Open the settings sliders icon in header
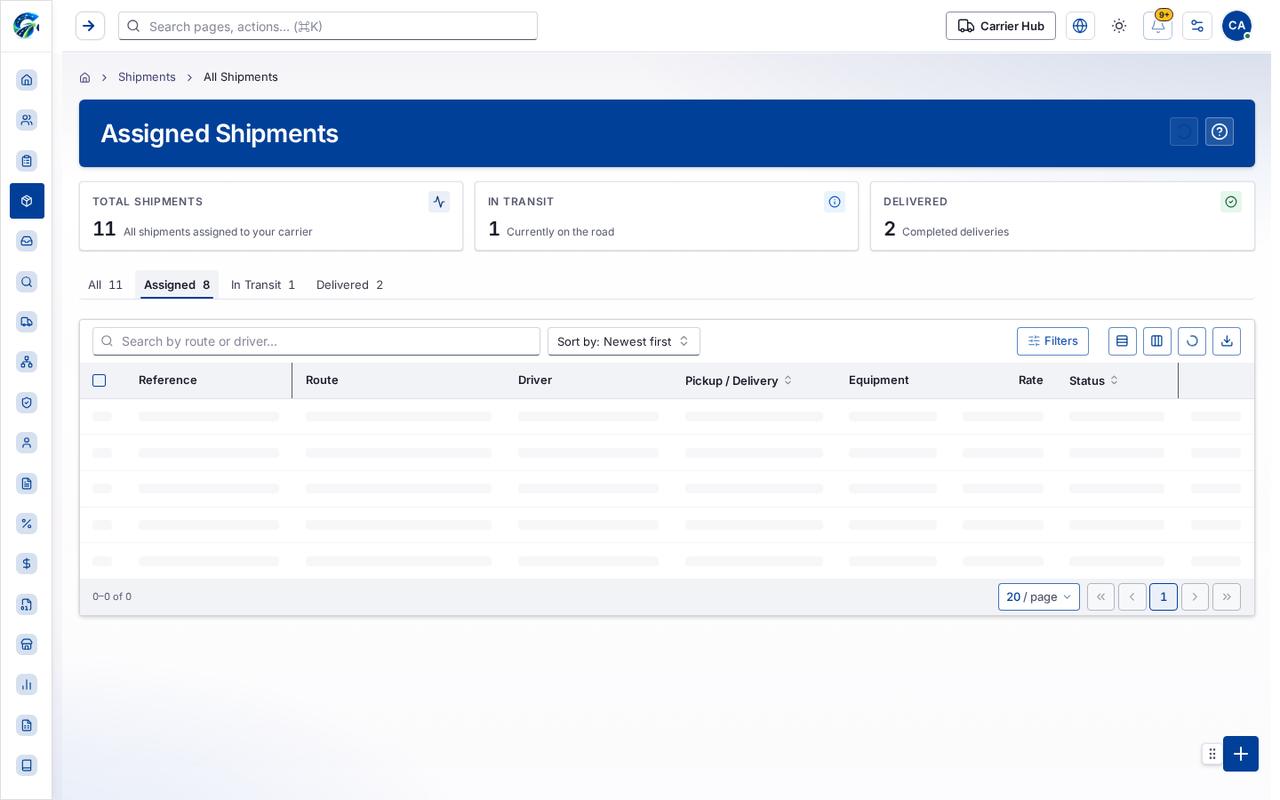This screenshot has width=1280, height=800. 1197,26
